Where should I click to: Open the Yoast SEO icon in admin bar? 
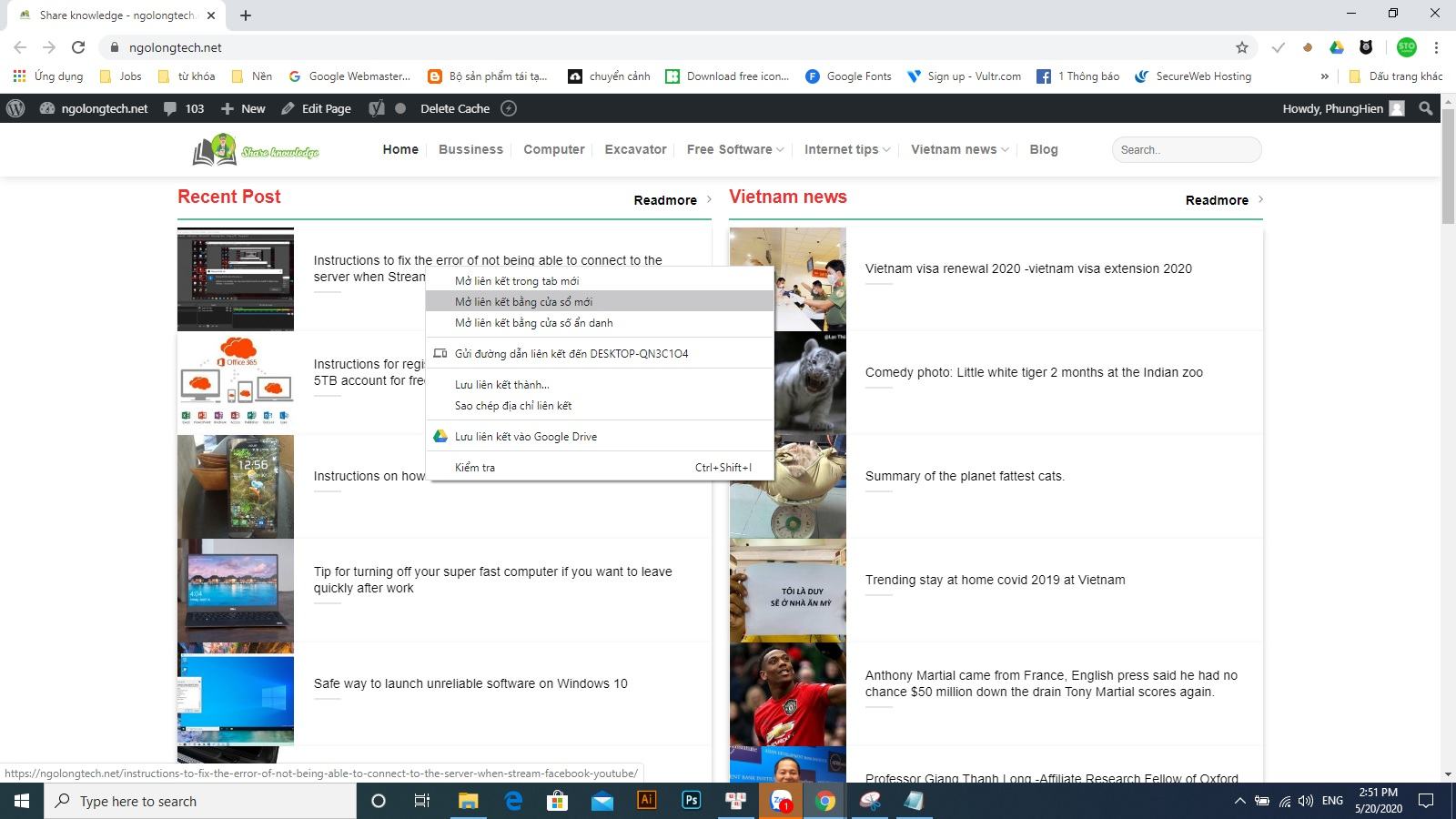pyautogui.click(x=377, y=108)
